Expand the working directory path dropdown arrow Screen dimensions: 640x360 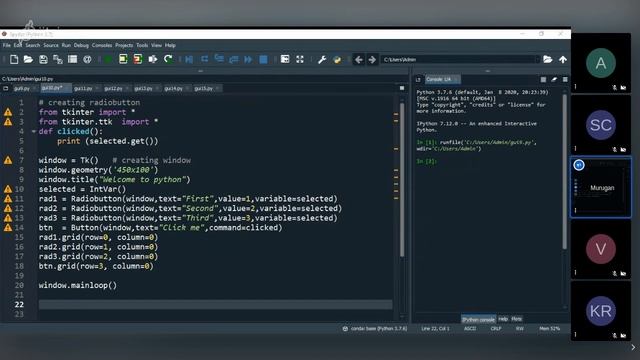point(537,60)
